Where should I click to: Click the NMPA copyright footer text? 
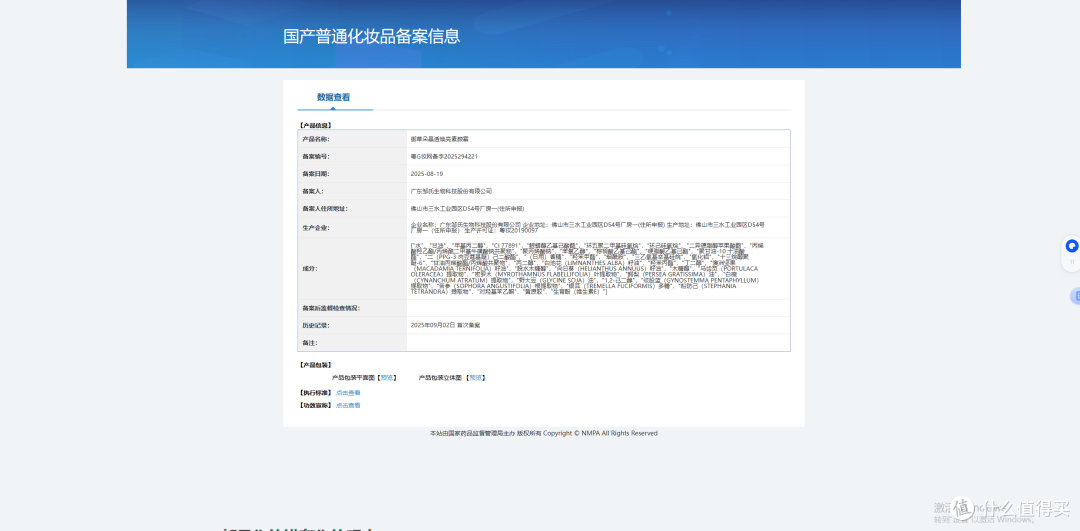pyautogui.click(x=543, y=433)
